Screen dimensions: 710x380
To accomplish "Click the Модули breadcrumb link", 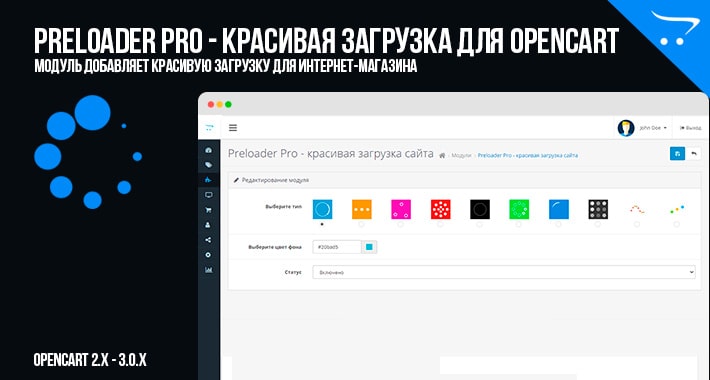I will (461, 155).
